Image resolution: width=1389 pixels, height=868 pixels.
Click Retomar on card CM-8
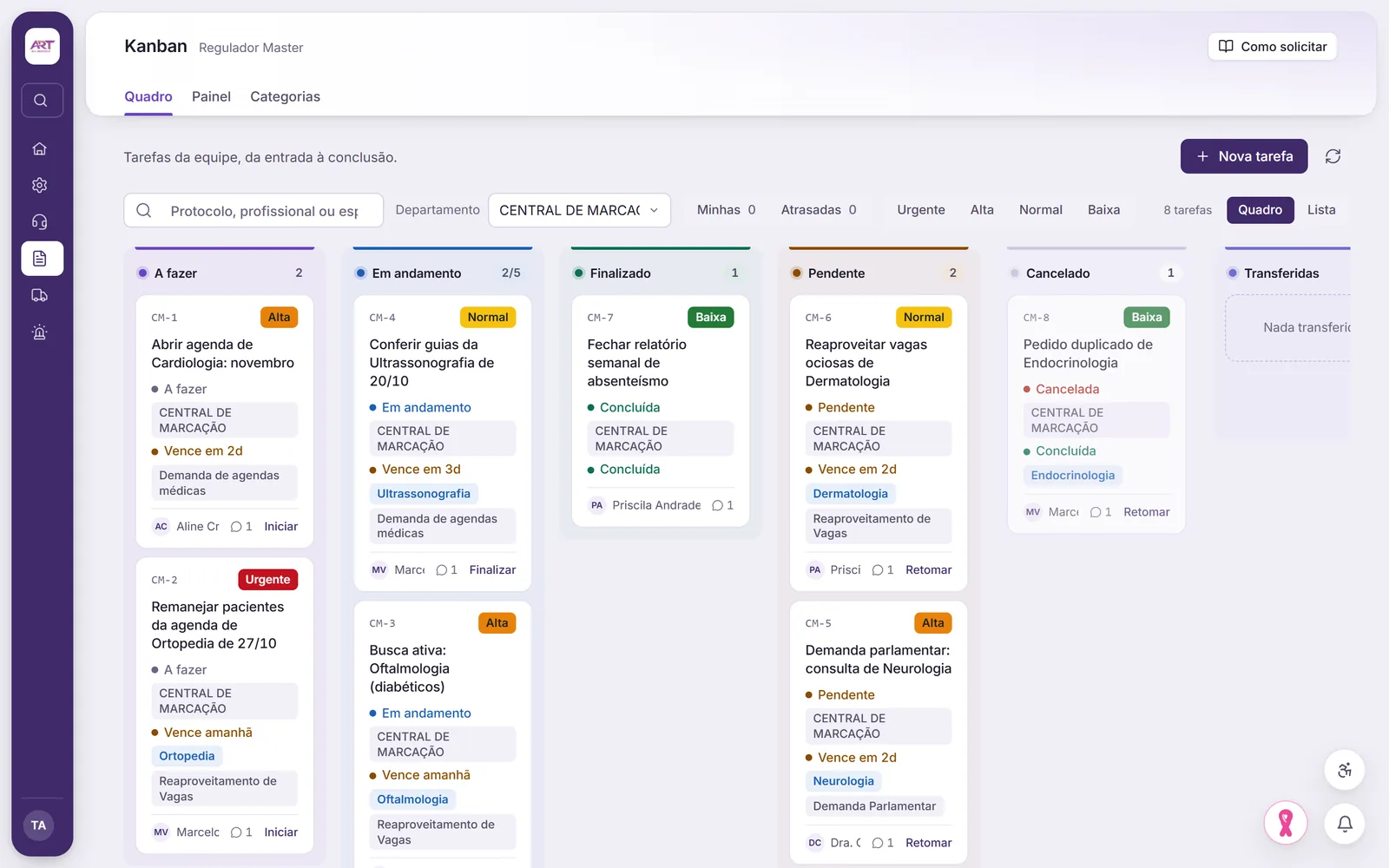coord(1146,512)
